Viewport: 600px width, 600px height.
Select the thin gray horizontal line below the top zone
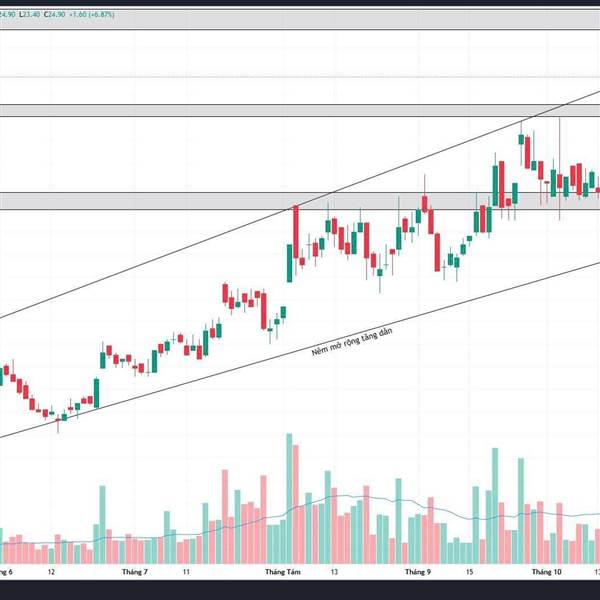[300, 77]
